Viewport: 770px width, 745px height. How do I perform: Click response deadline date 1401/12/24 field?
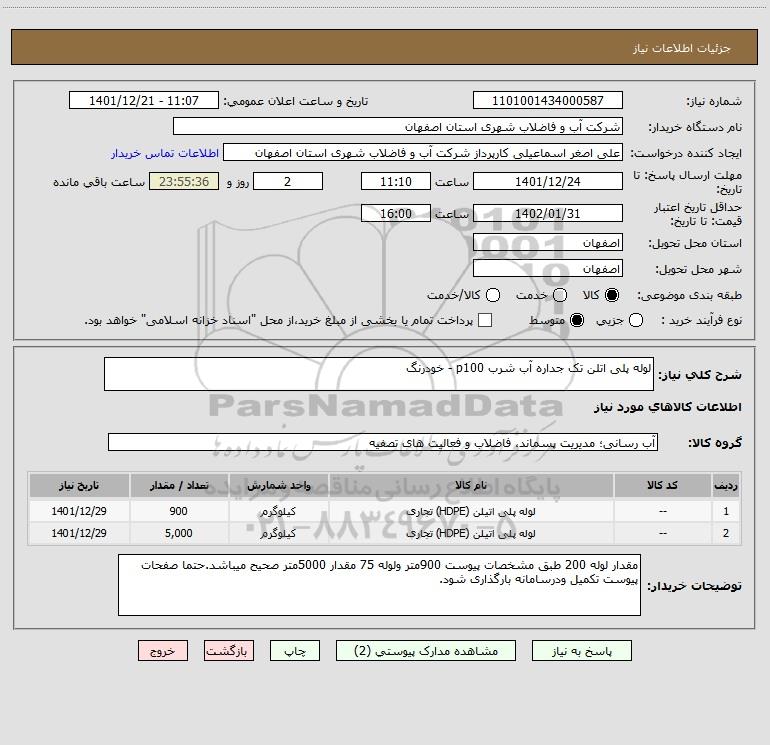pyautogui.click(x=548, y=181)
